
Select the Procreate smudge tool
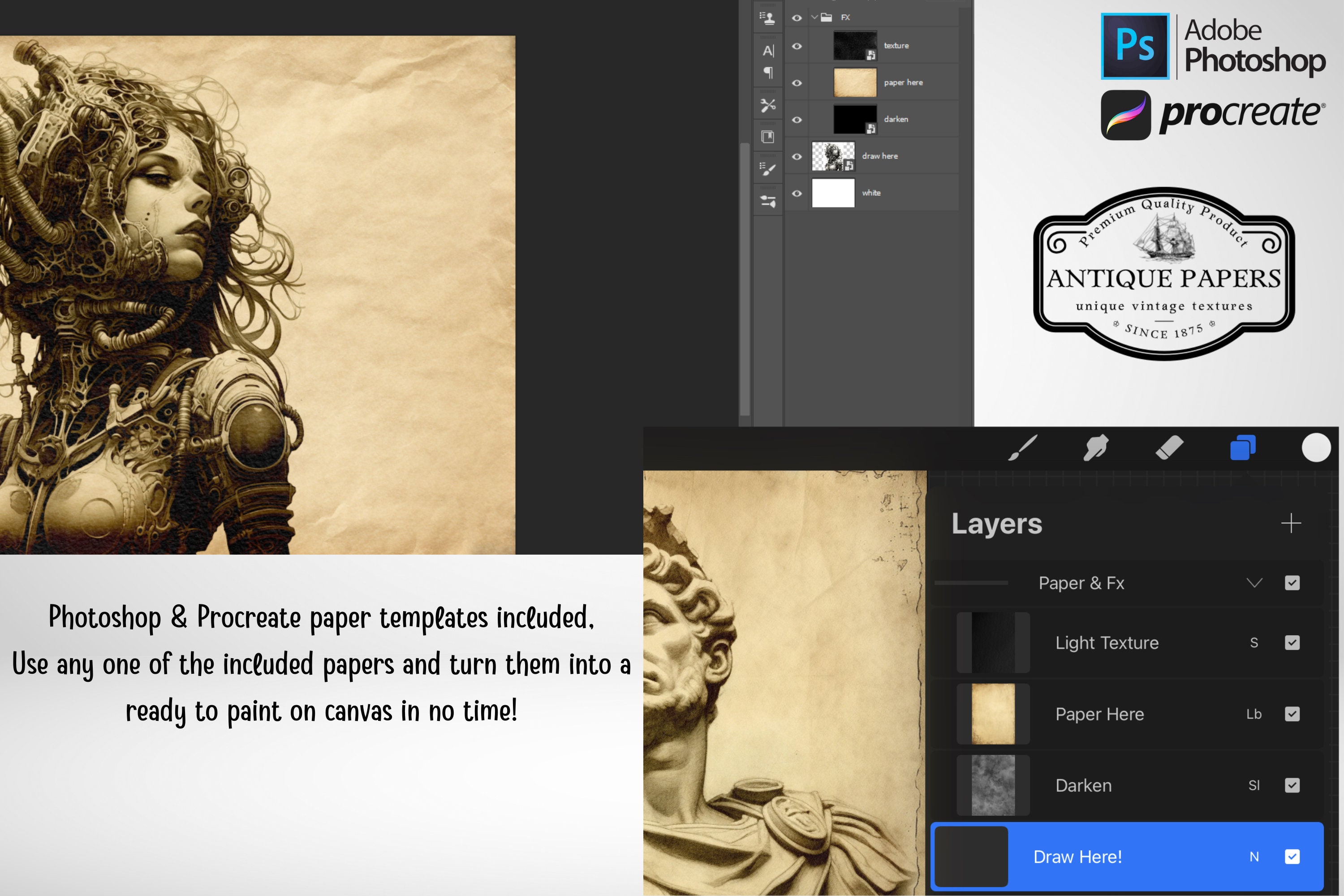[1096, 448]
